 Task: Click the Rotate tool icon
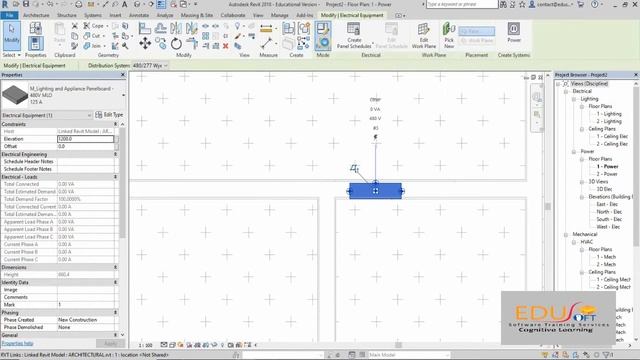point(176,43)
